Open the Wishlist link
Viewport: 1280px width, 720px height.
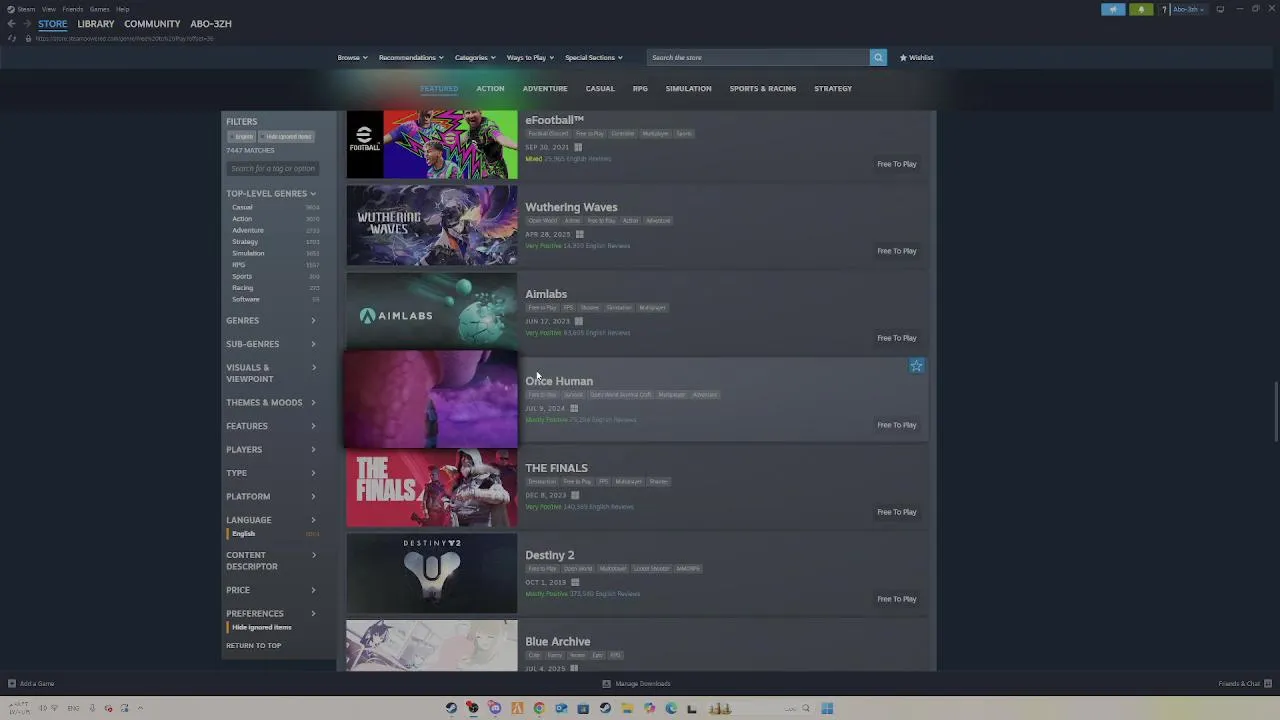click(x=916, y=57)
